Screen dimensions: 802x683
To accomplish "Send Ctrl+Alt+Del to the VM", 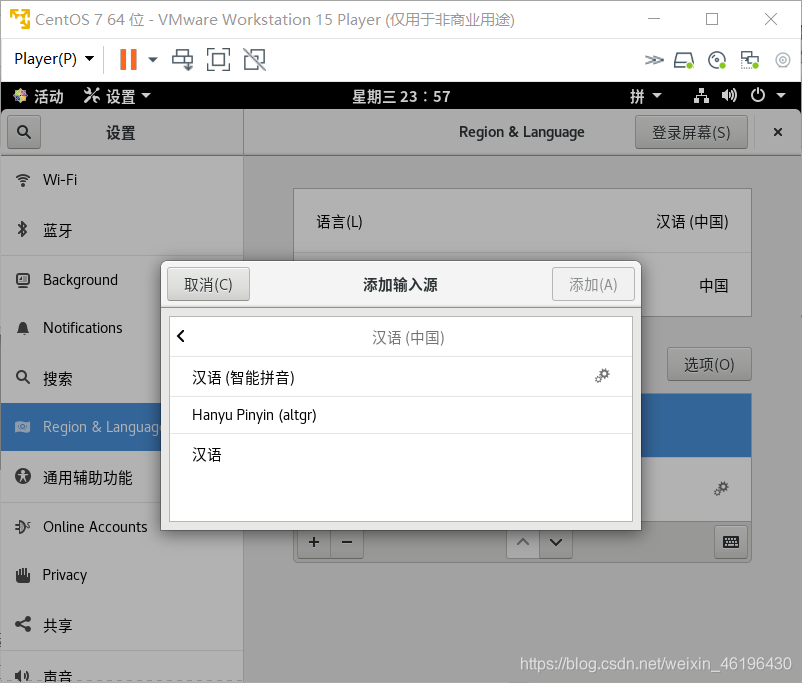I will point(183,59).
